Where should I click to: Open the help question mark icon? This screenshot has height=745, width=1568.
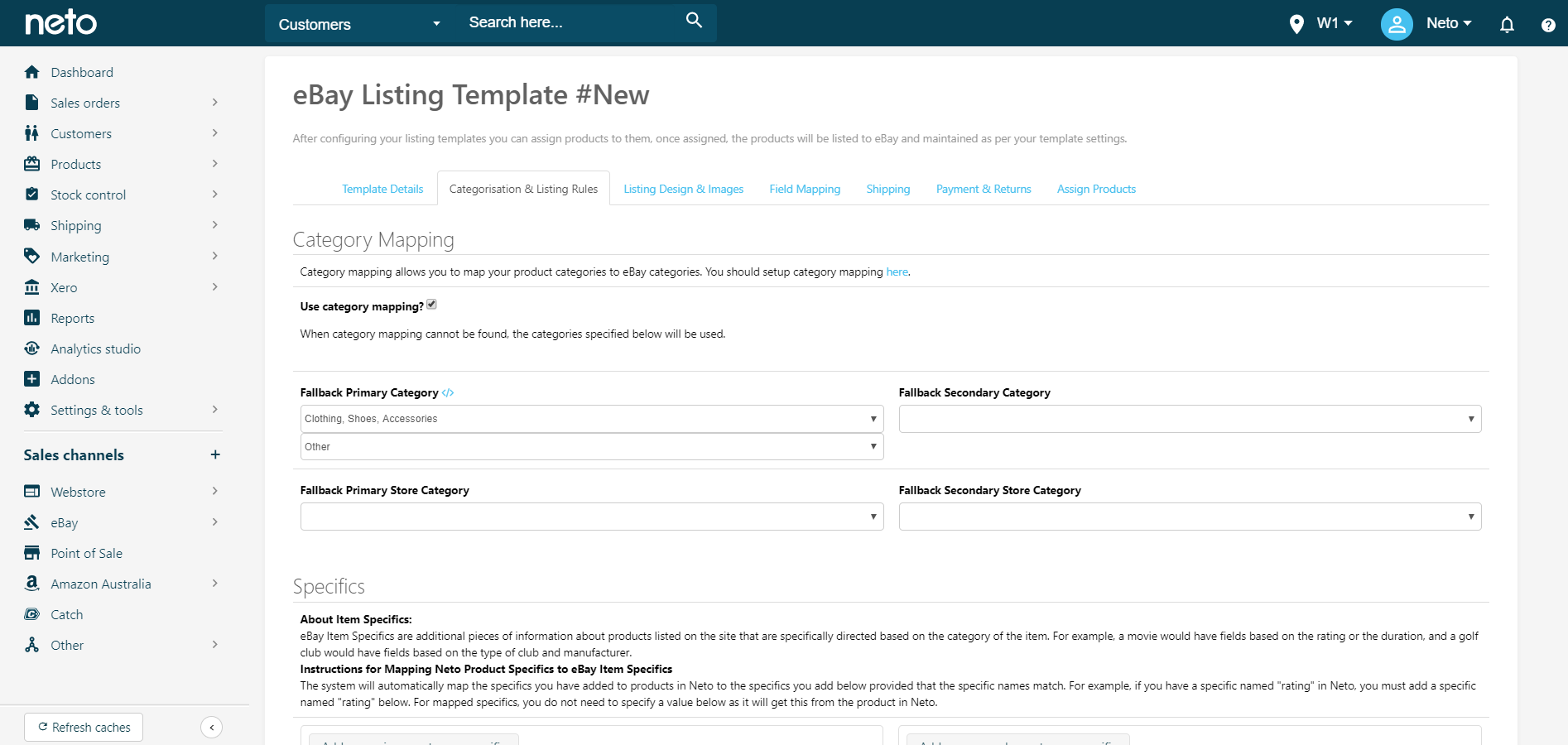tap(1548, 25)
